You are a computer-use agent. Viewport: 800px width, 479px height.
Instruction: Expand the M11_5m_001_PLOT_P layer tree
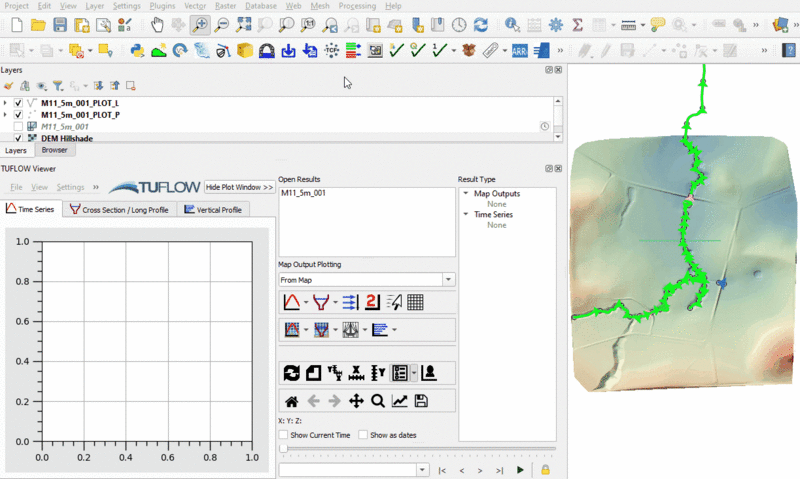[6, 115]
